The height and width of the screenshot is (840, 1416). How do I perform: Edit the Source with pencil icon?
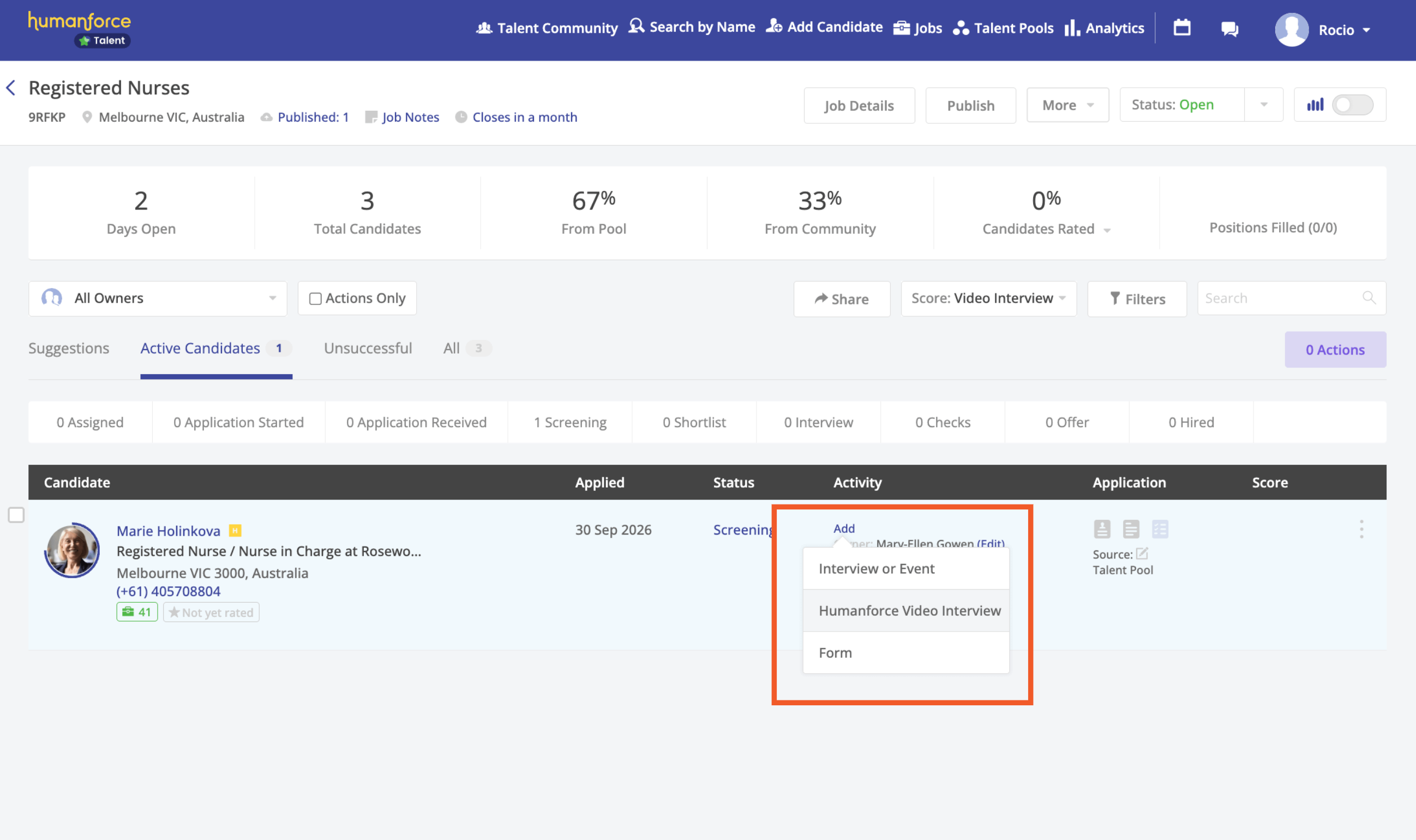coord(1142,554)
